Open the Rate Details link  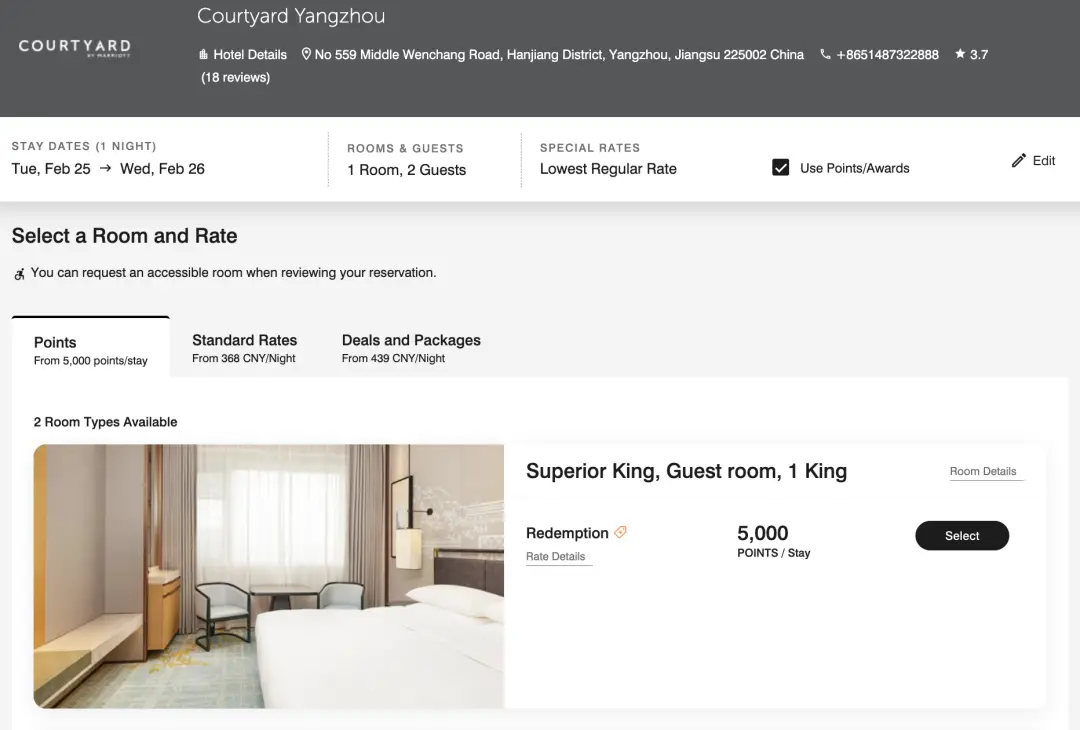(x=556, y=557)
